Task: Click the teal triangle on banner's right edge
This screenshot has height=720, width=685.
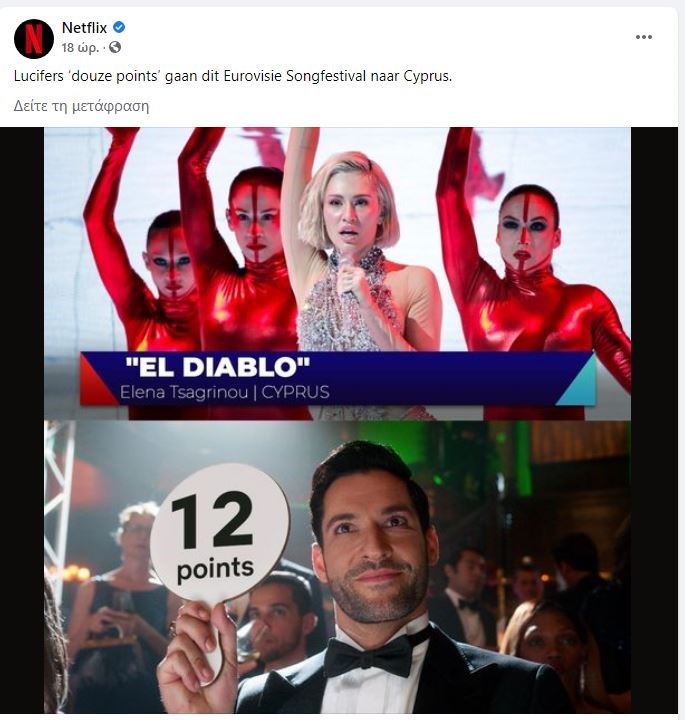Action: [578, 380]
